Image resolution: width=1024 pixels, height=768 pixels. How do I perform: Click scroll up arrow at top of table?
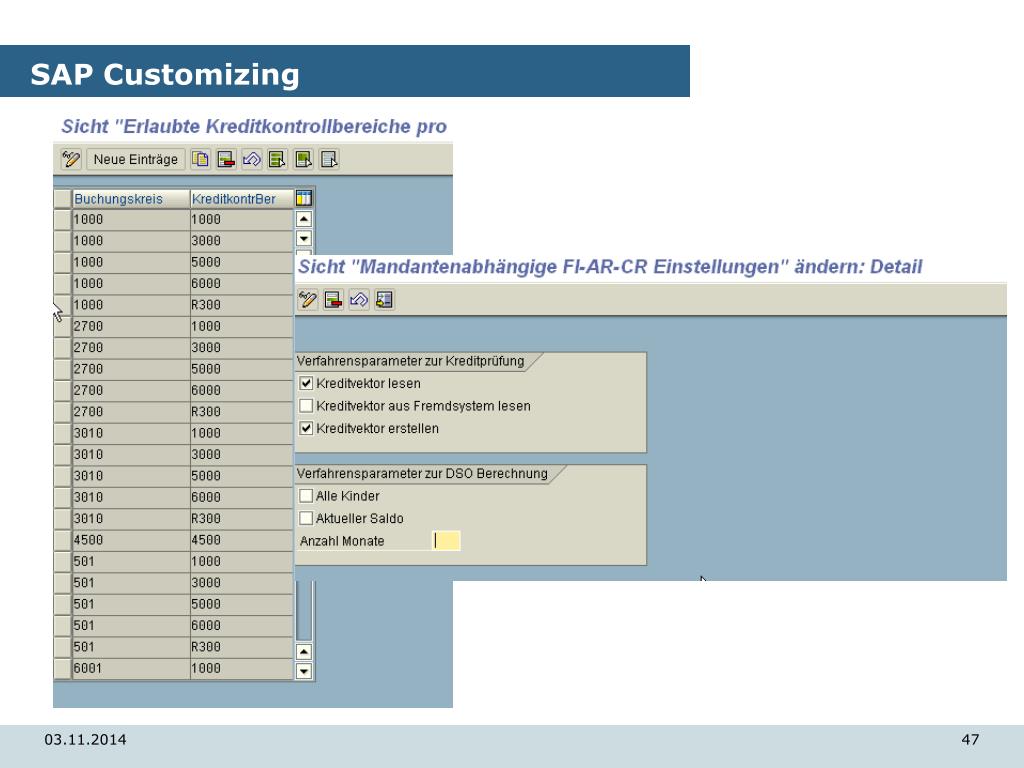coord(304,219)
